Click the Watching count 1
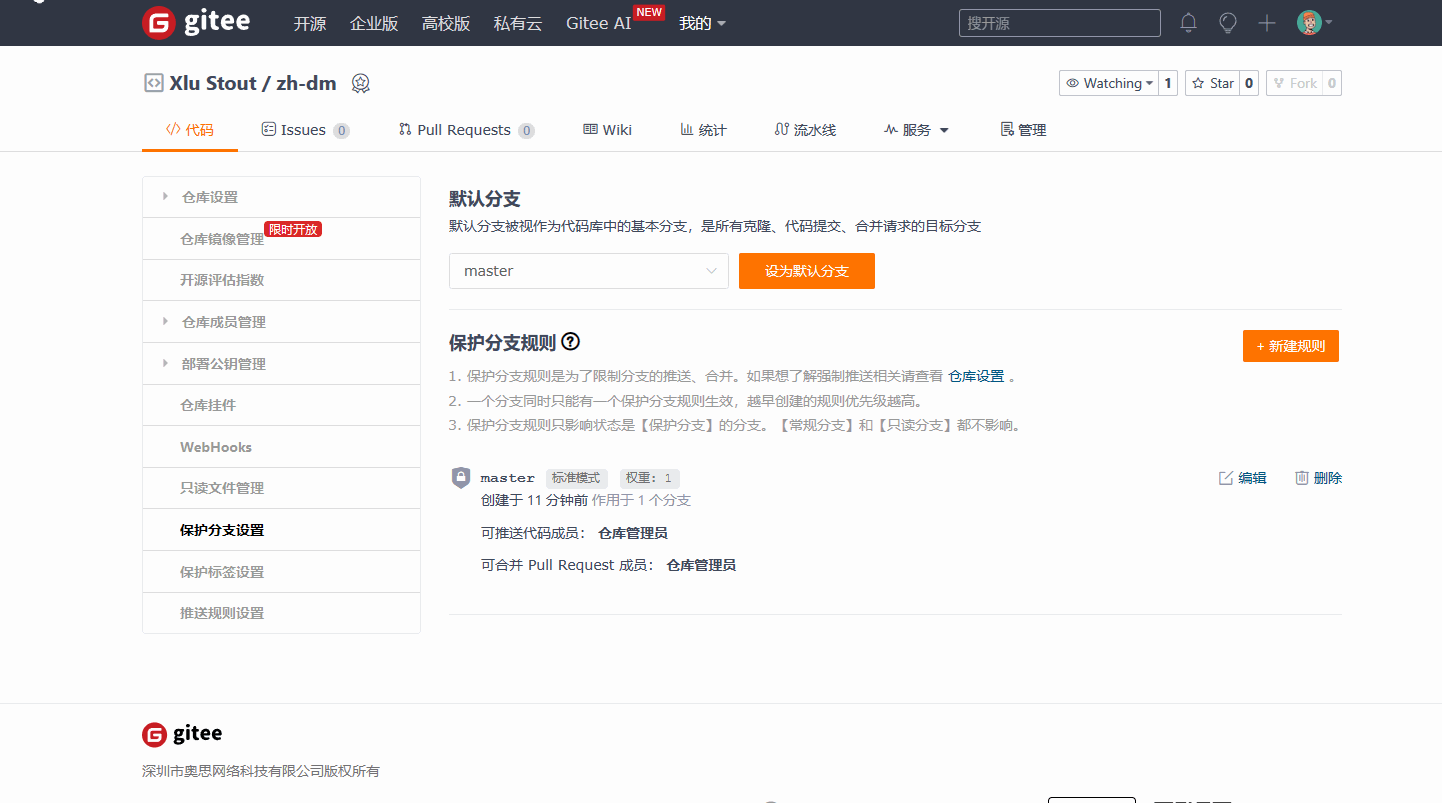Screen dimensions: 1442x803 1167,83
